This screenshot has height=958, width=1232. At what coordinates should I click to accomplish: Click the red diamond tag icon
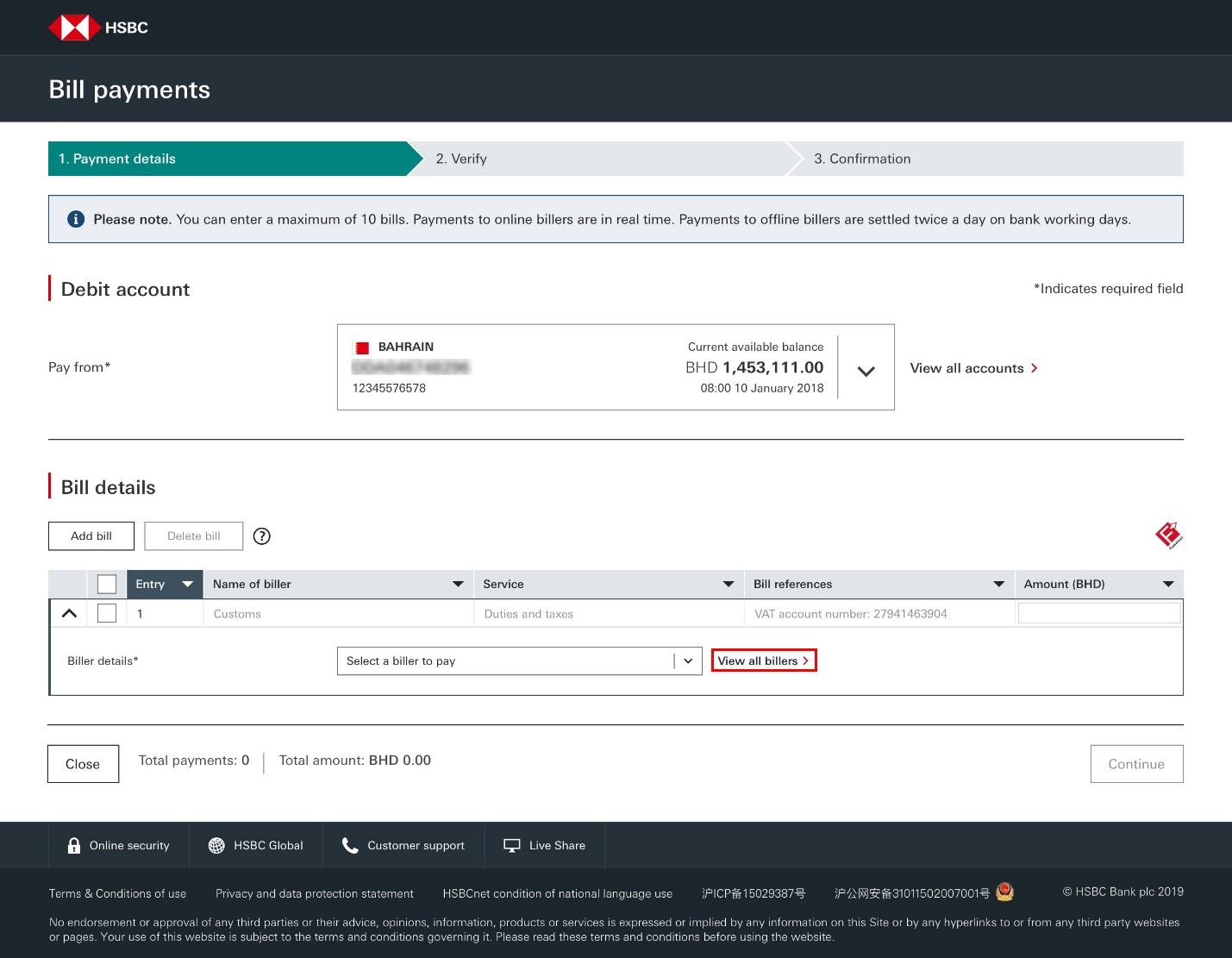point(1168,535)
